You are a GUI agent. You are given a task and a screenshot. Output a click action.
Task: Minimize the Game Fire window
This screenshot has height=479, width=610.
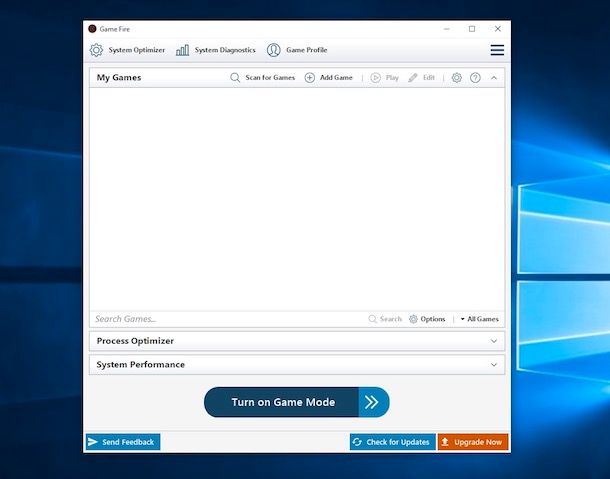pos(447,29)
